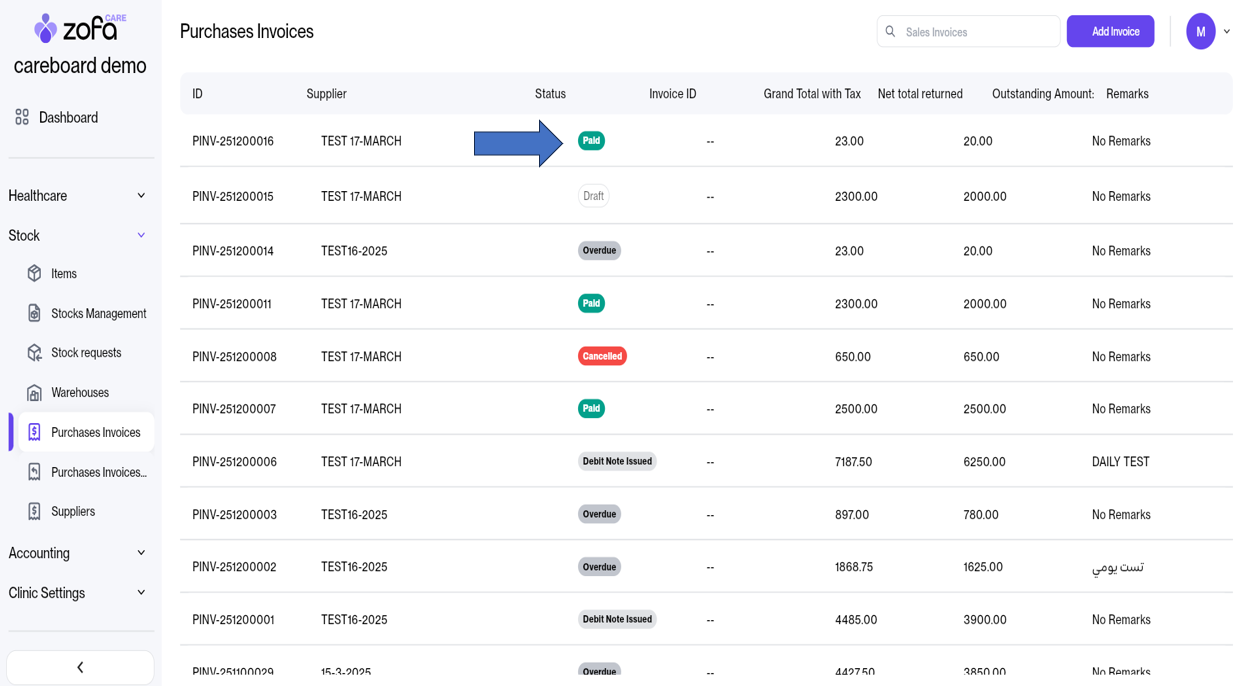Click the Zofa Care logo

80,28
